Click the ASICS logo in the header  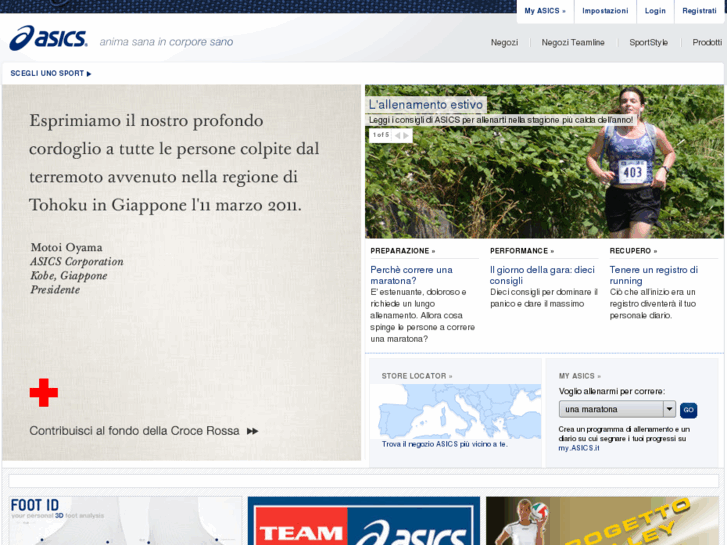click(x=48, y=38)
